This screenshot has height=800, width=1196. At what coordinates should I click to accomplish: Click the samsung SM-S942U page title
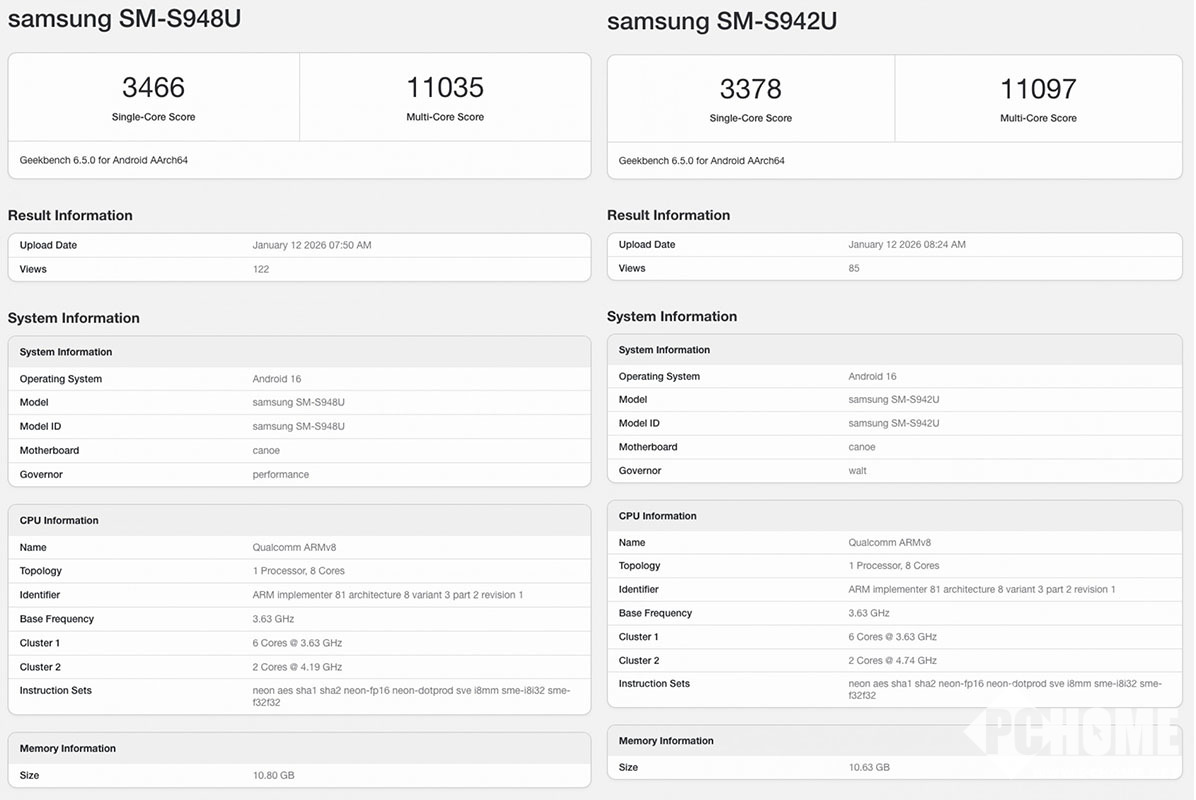coord(721,20)
